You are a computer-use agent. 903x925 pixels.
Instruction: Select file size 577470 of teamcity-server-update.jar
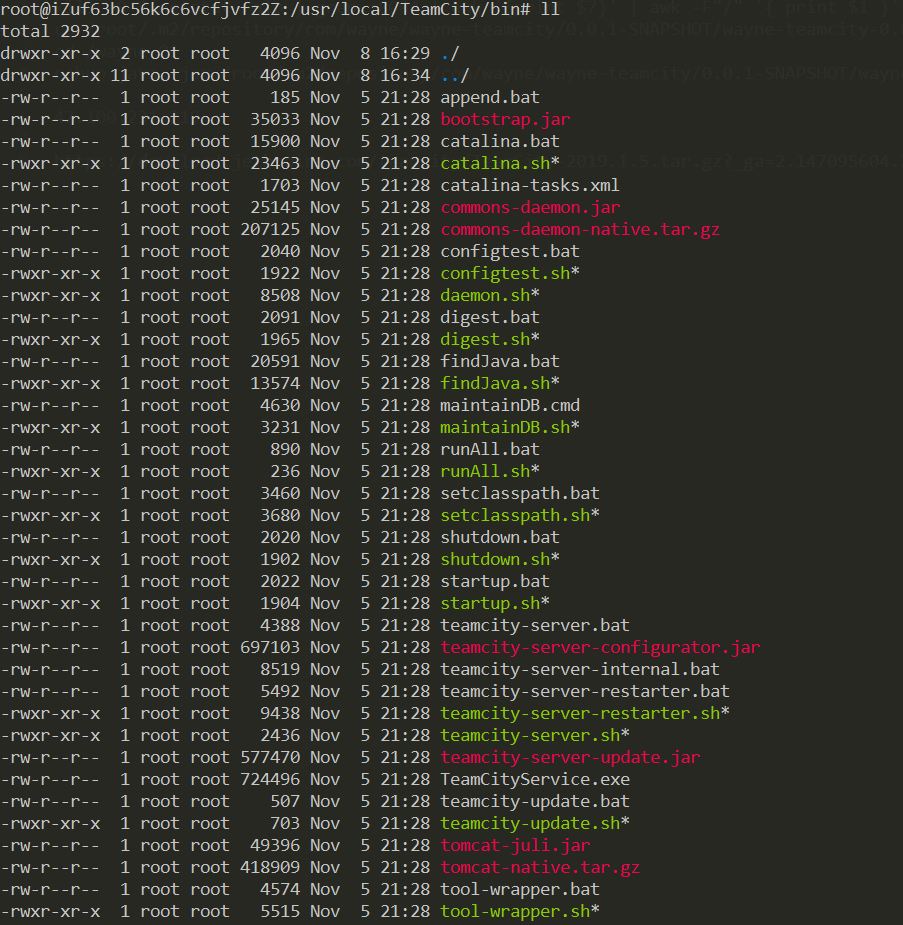tap(270, 758)
